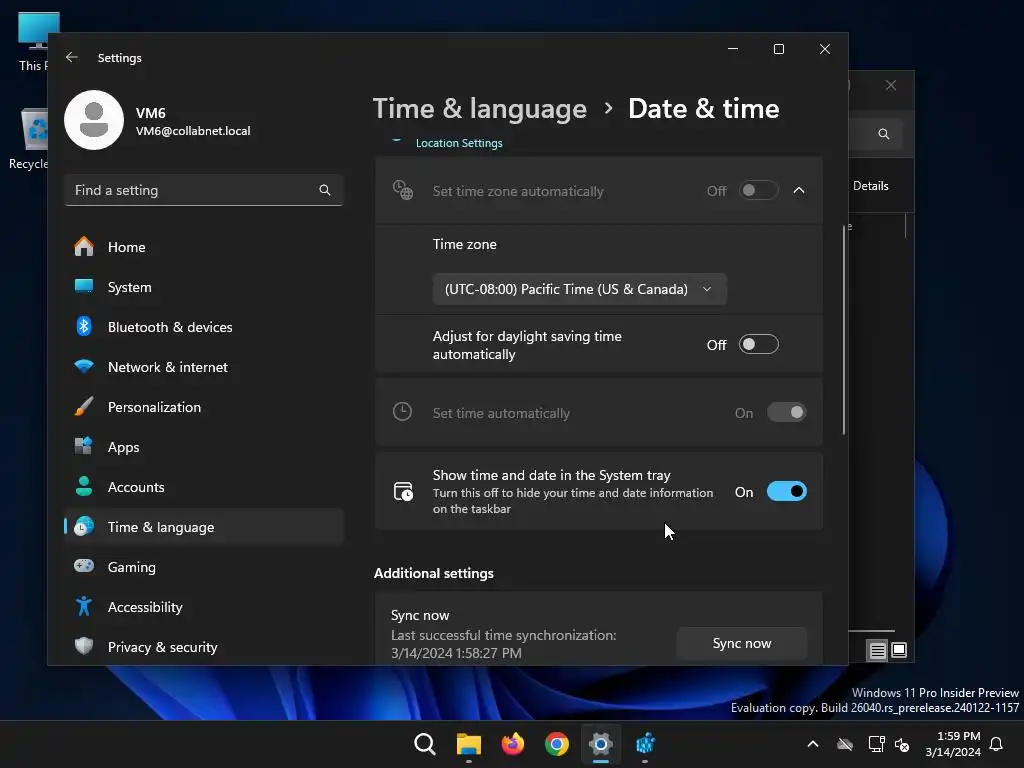Click the VM6 user profile avatar
The image size is (1024, 768).
click(94, 120)
